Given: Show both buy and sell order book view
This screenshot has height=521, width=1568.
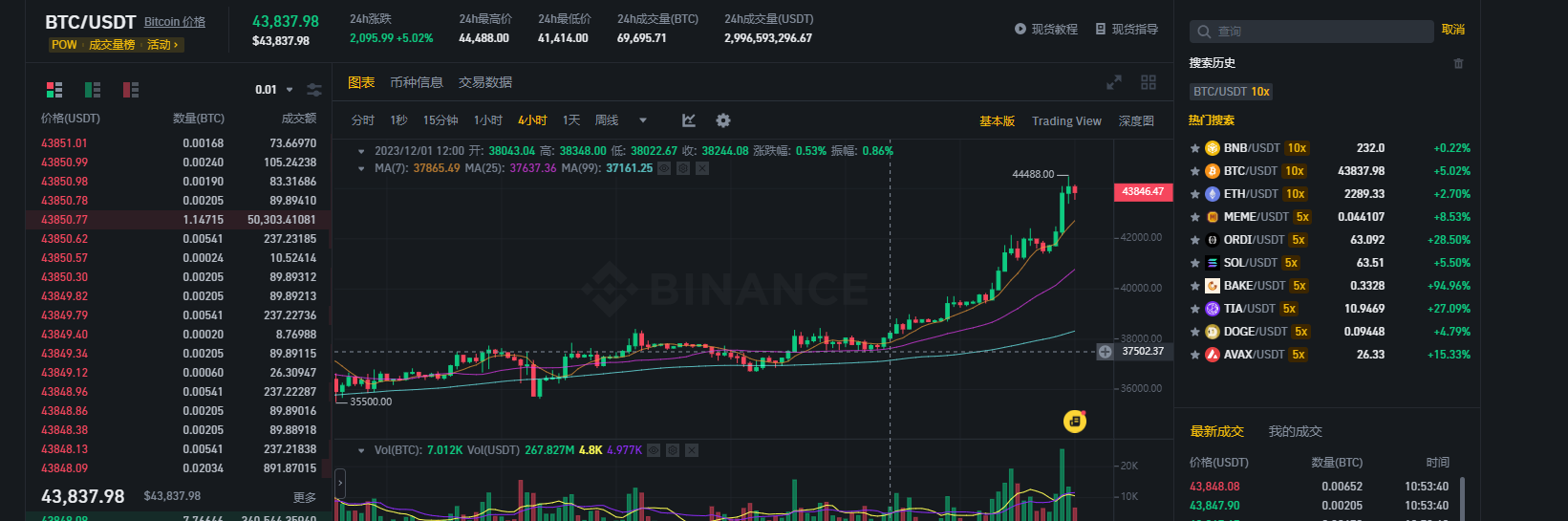Looking at the screenshot, I should click(54, 90).
